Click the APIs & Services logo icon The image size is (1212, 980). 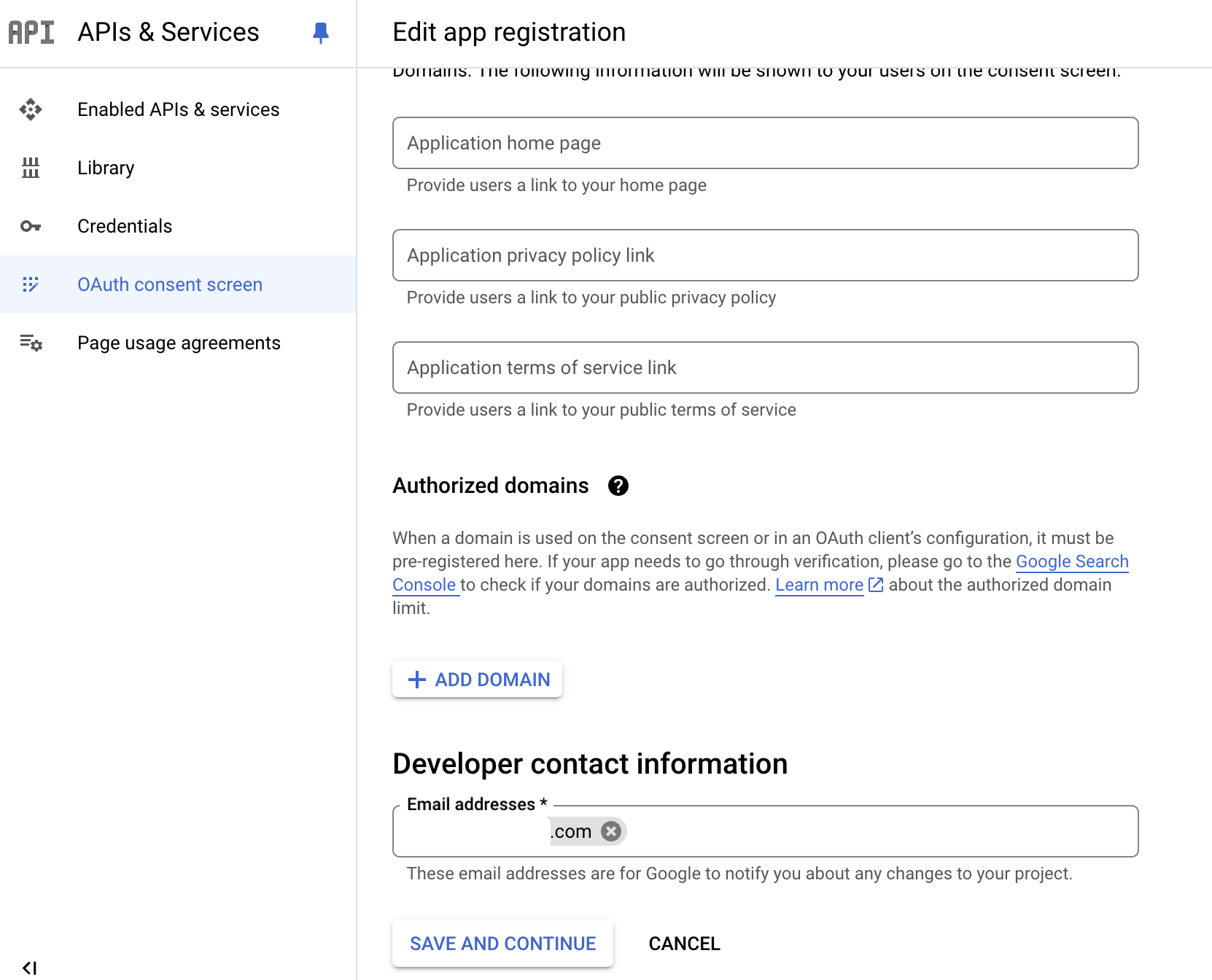click(31, 31)
